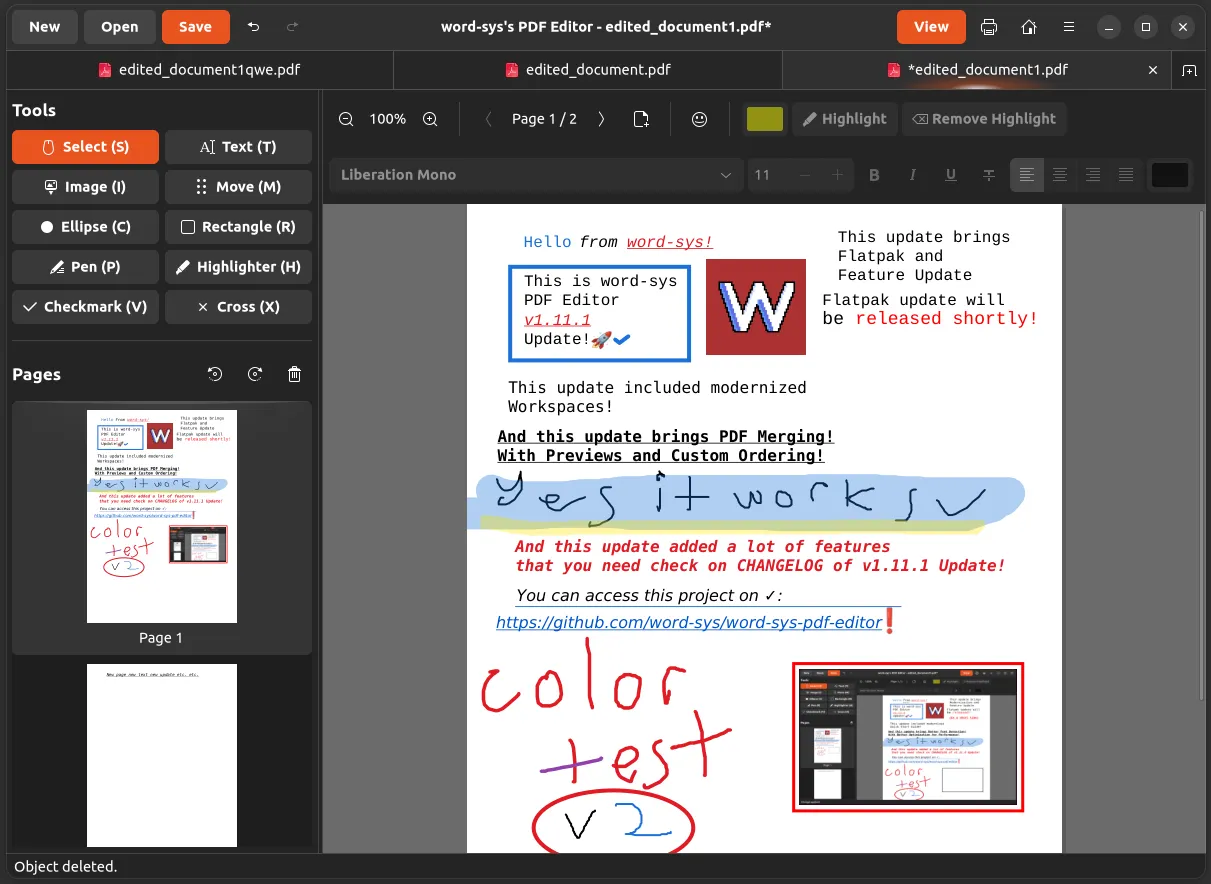Click the orange Save button
The image size is (1211, 884).
(195, 27)
